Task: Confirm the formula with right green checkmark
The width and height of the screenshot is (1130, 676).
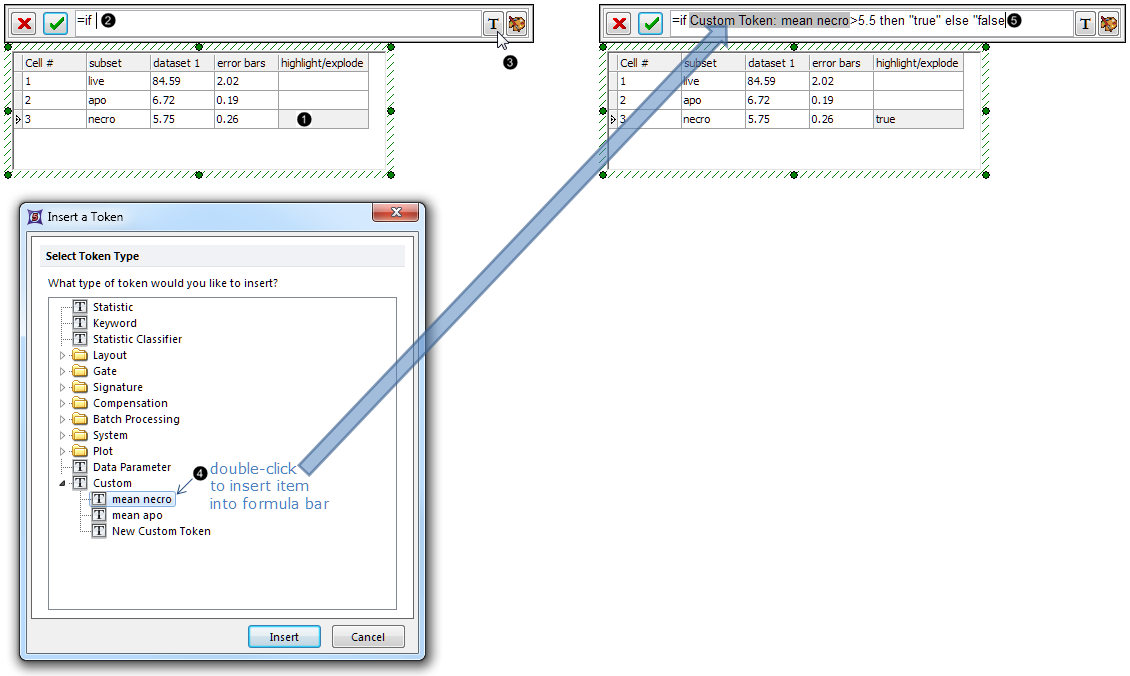Action: click(650, 24)
